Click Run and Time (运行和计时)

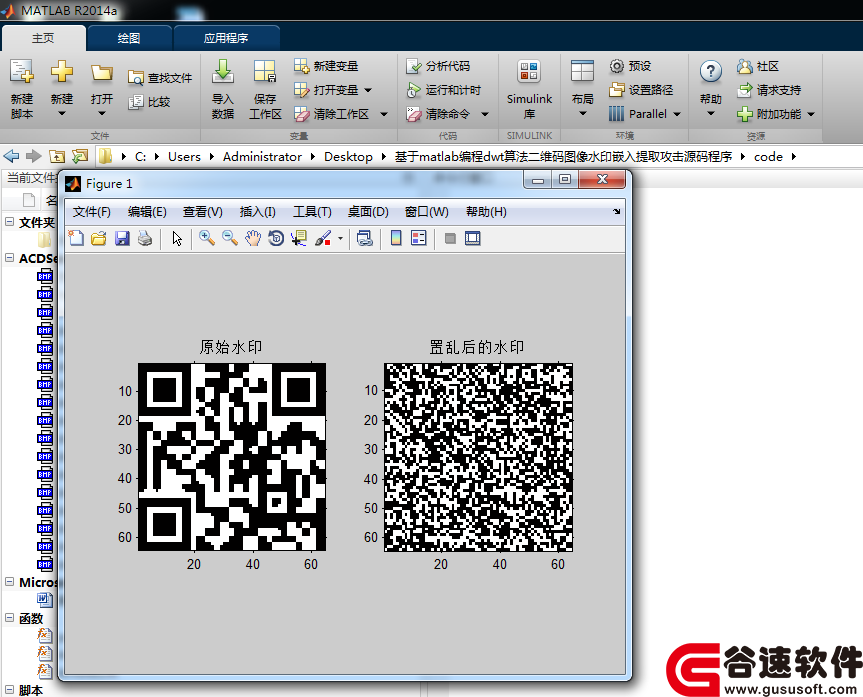pyautogui.click(x=444, y=90)
